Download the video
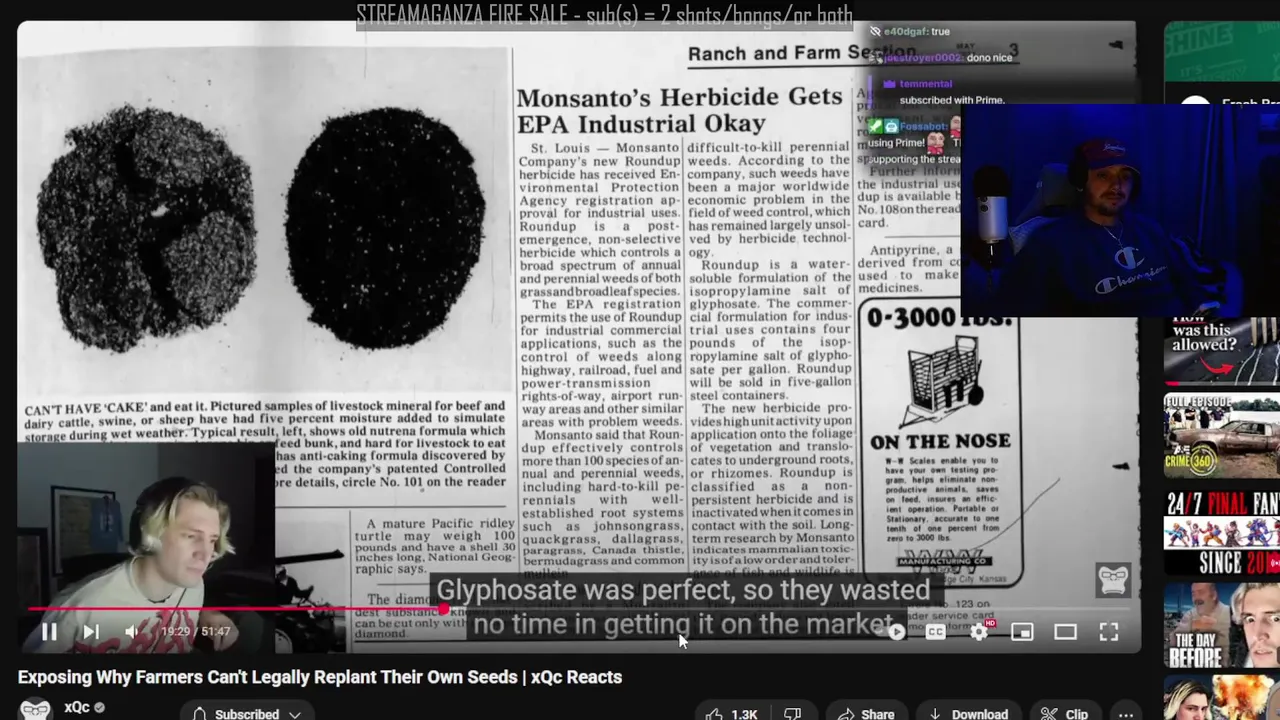Image resolution: width=1280 pixels, height=720 pixels. (x=968, y=714)
